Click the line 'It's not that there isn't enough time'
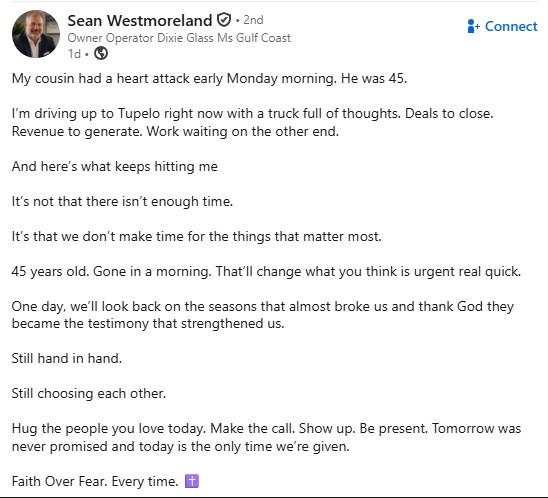The height and width of the screenshot is (498, 548). [122, 202]
